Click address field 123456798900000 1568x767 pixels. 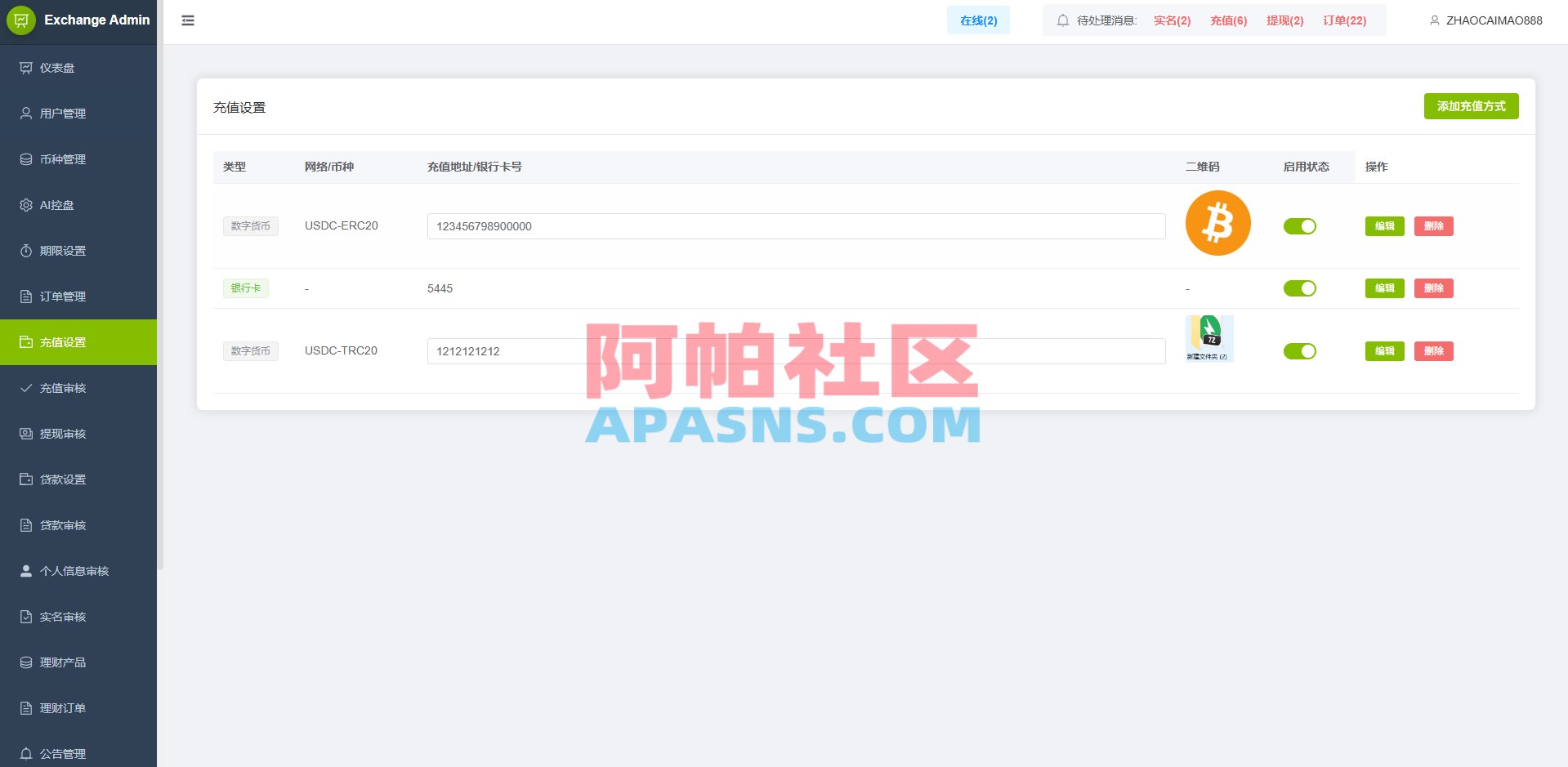796,226
